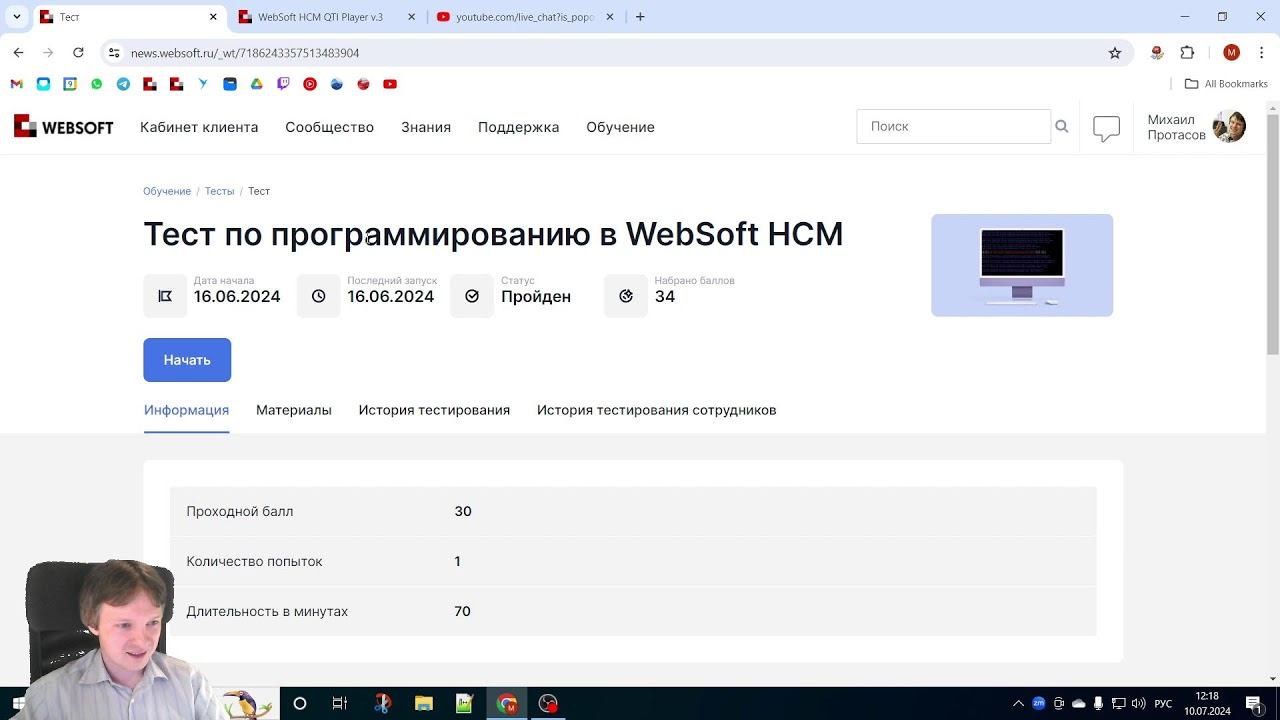Open Знания menu
The image size is (1280, 720).
[426, 127]
